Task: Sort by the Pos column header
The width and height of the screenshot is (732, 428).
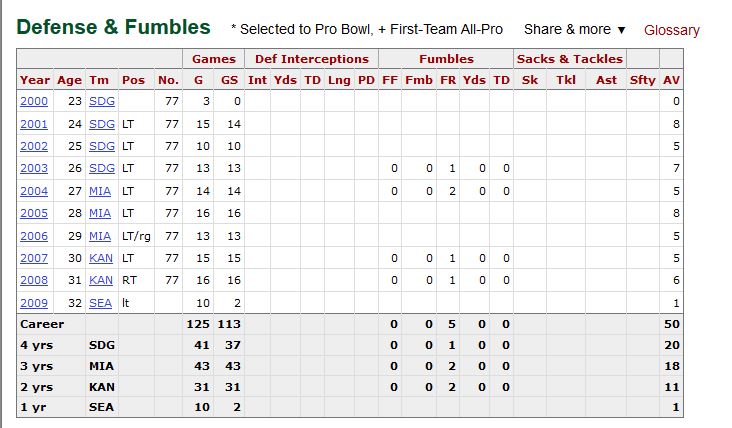Action: click(133, 79)
